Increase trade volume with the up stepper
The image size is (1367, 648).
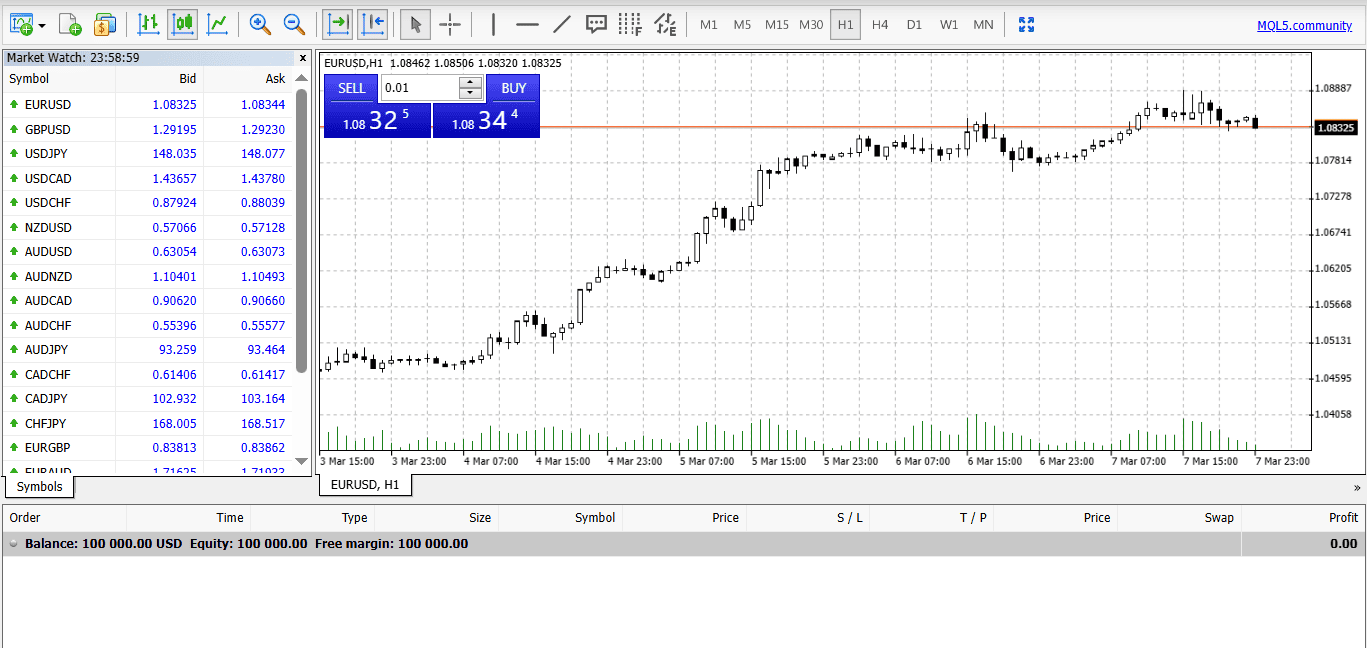pyautogui.click(x=470, y=82)
